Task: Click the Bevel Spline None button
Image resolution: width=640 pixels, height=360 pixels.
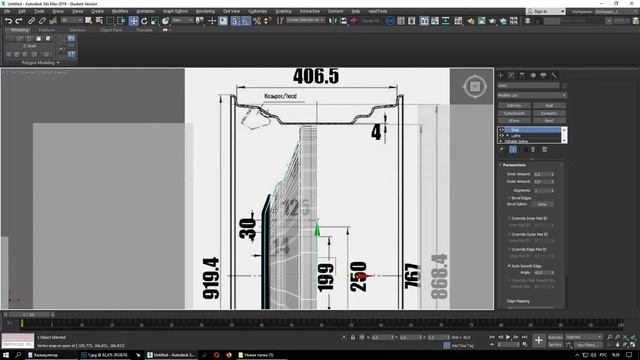Action: click(542, 204)
